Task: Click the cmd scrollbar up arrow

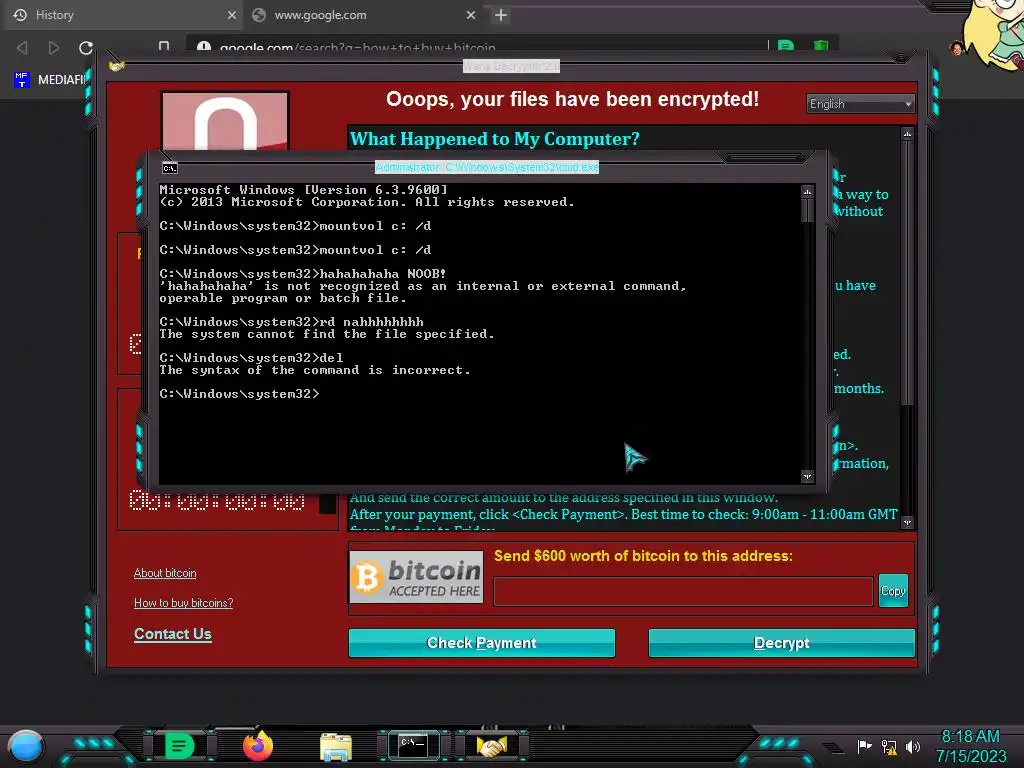Action: pos(807,191)
